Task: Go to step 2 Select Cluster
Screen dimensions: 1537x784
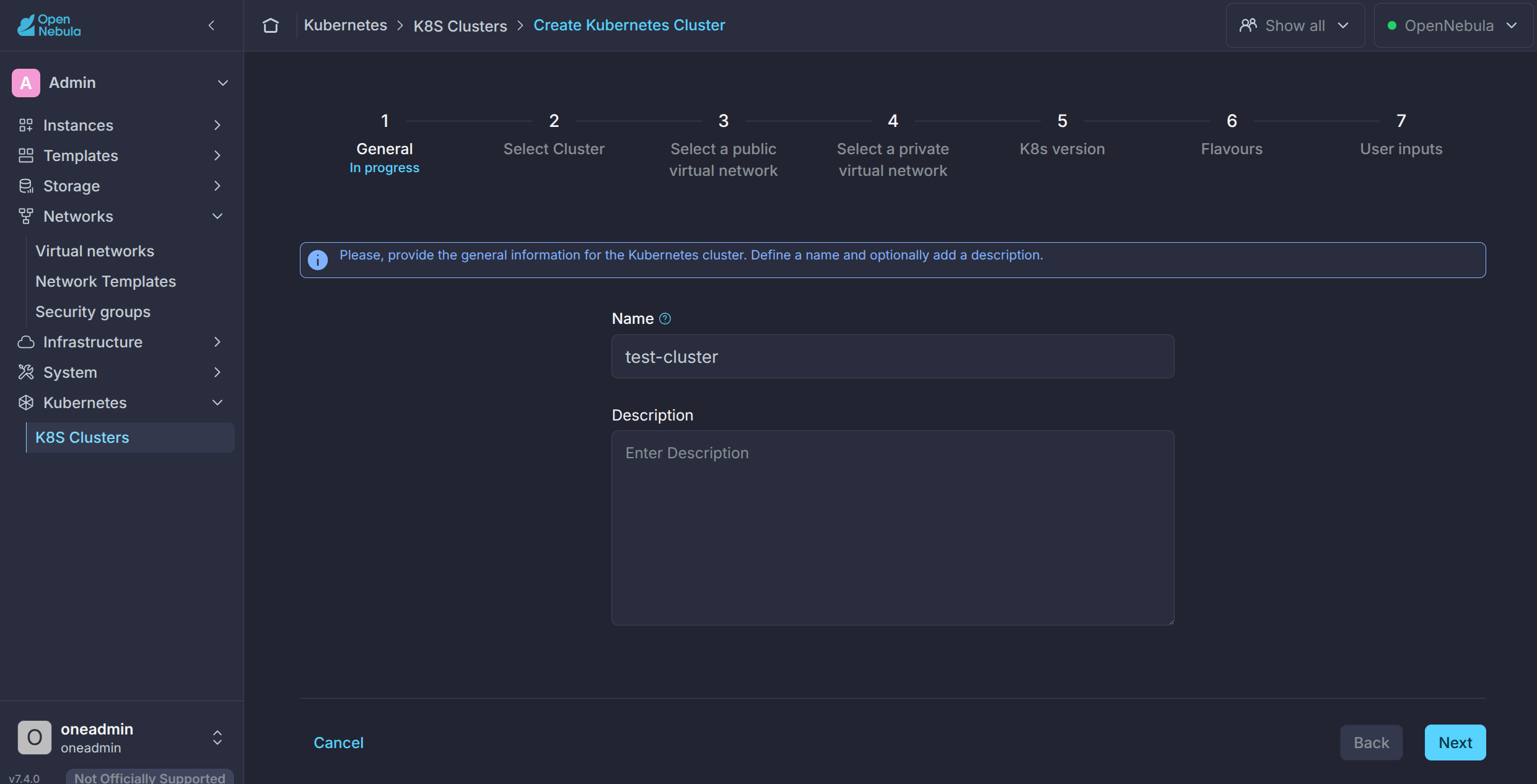Action: coord(554,134)
